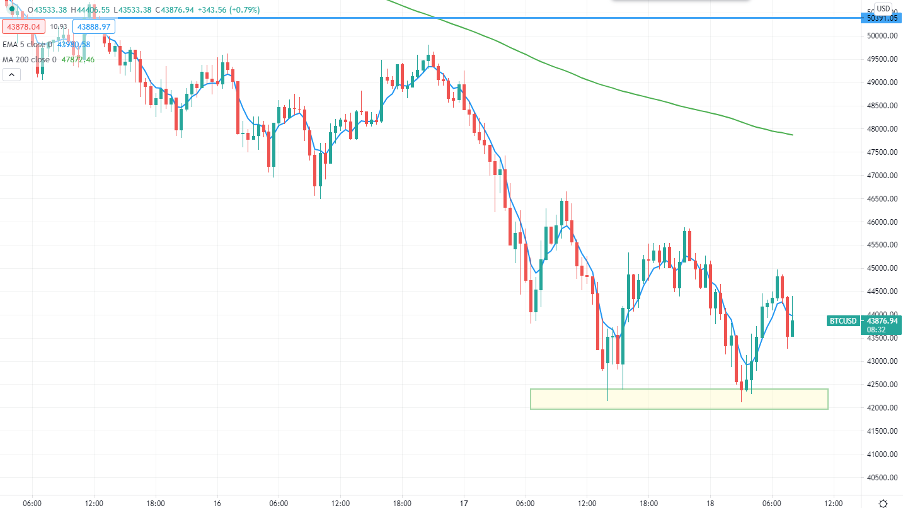Open the chart settings gear icon
Screen dimensions: 904x508
point(883,503)
